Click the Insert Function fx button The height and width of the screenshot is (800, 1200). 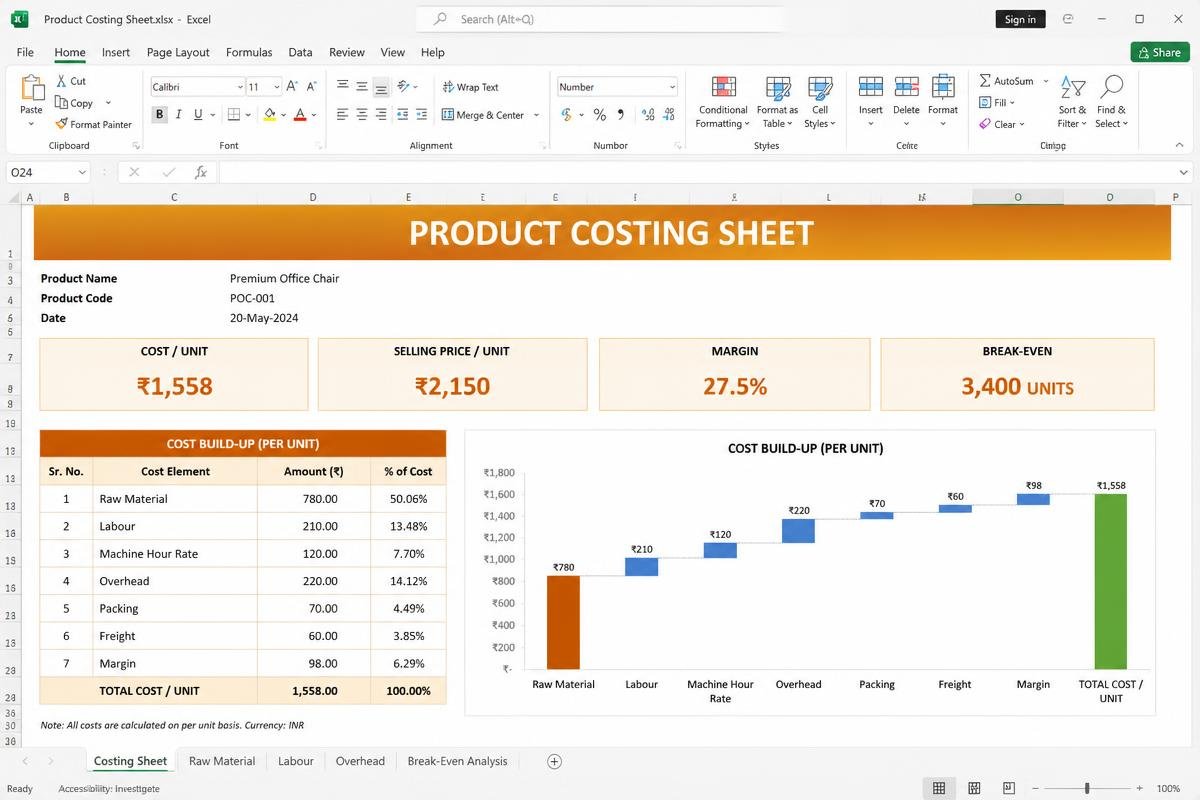pos(200,172)
